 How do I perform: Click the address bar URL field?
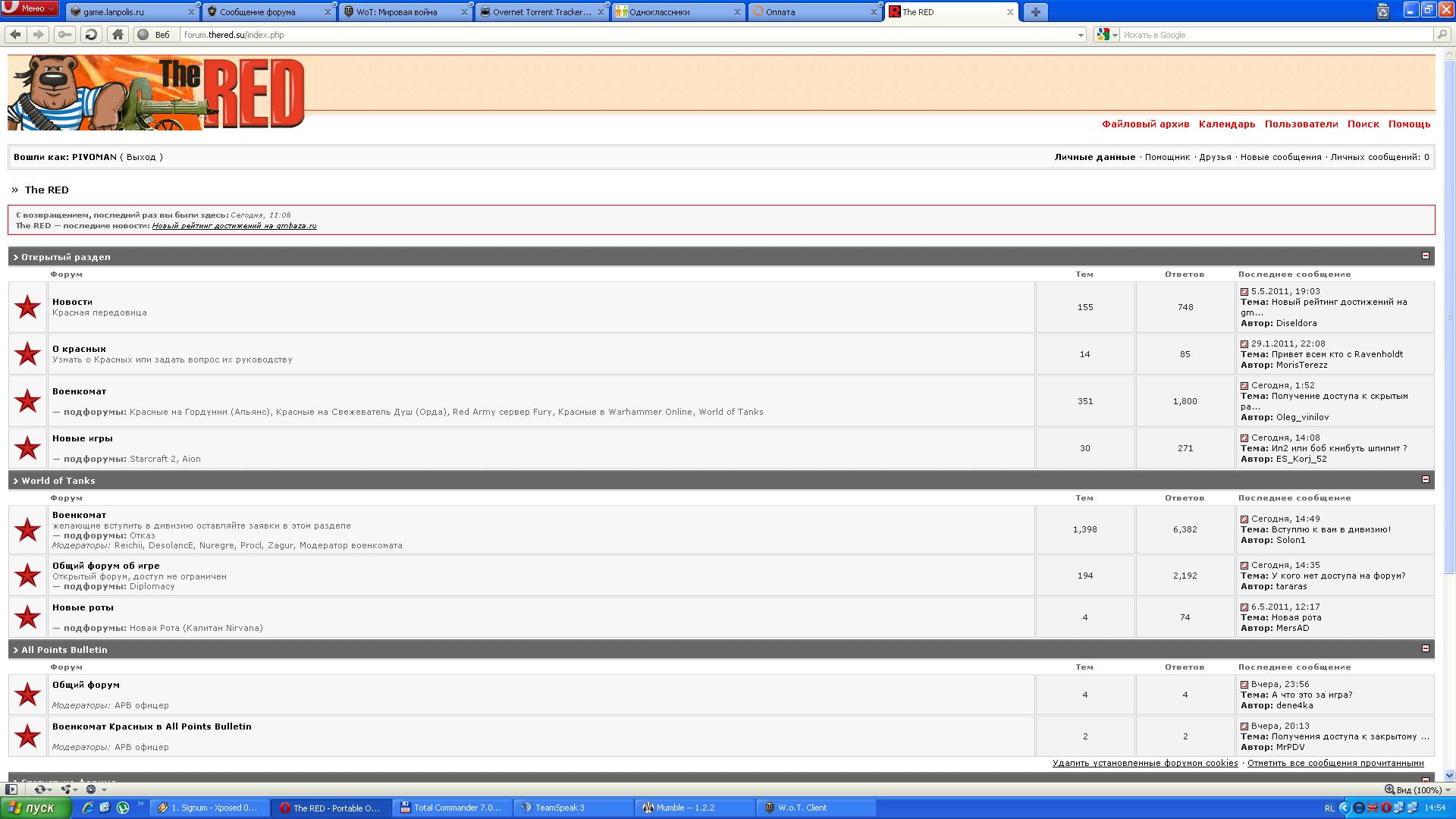(x=628, y=35)
